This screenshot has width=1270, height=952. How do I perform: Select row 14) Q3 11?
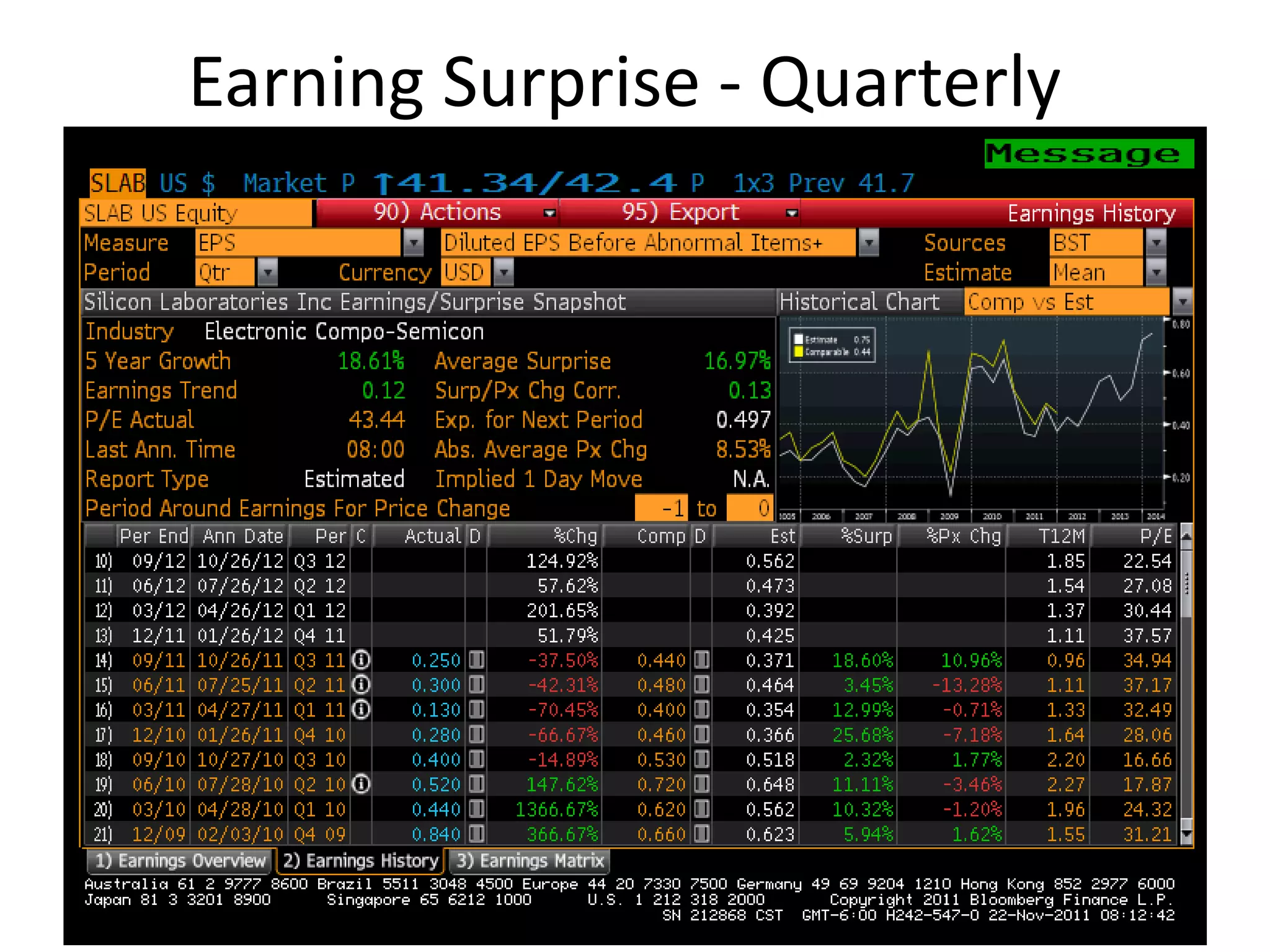(631, 660)
